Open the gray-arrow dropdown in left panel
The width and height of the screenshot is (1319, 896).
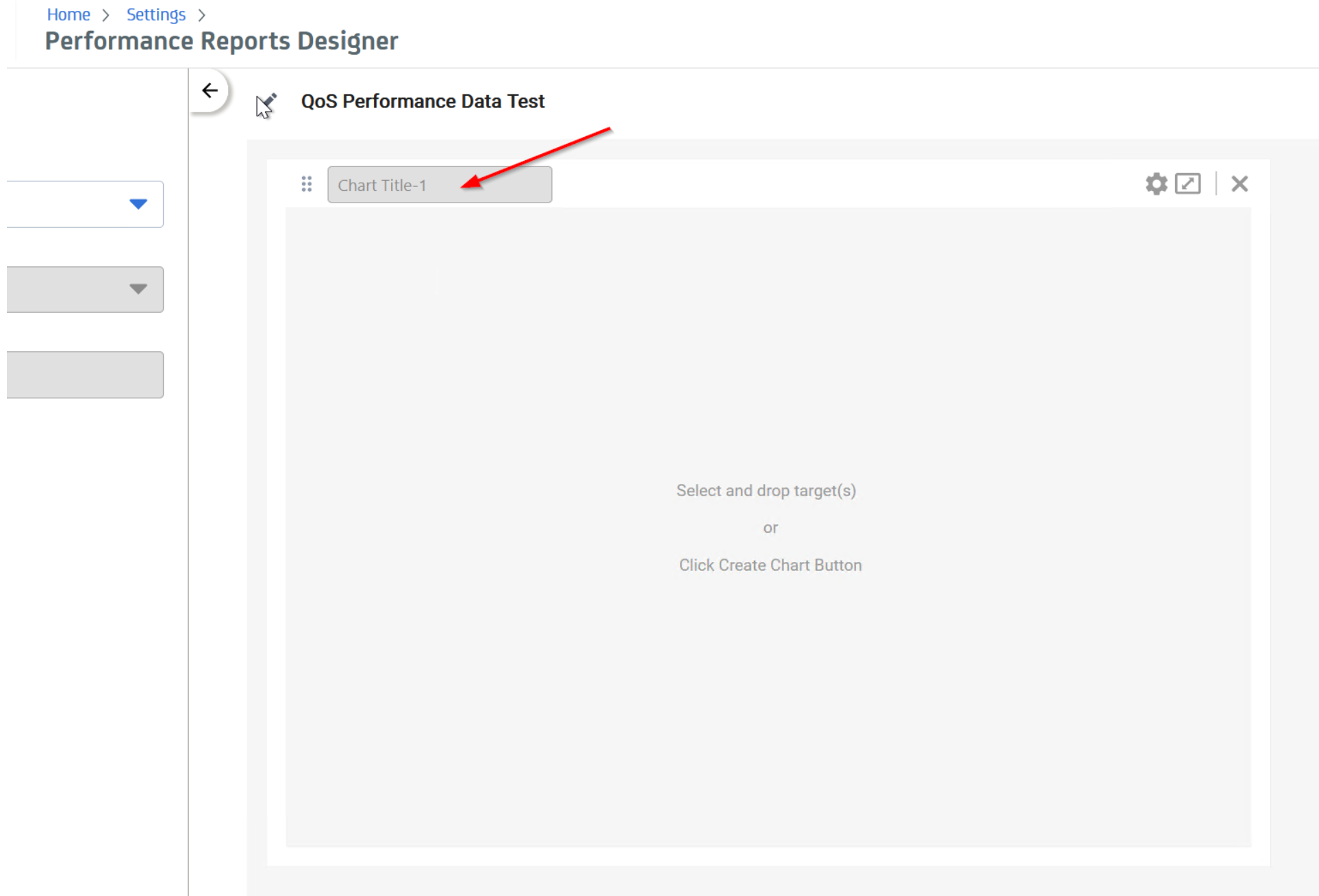tap(138, 289)
